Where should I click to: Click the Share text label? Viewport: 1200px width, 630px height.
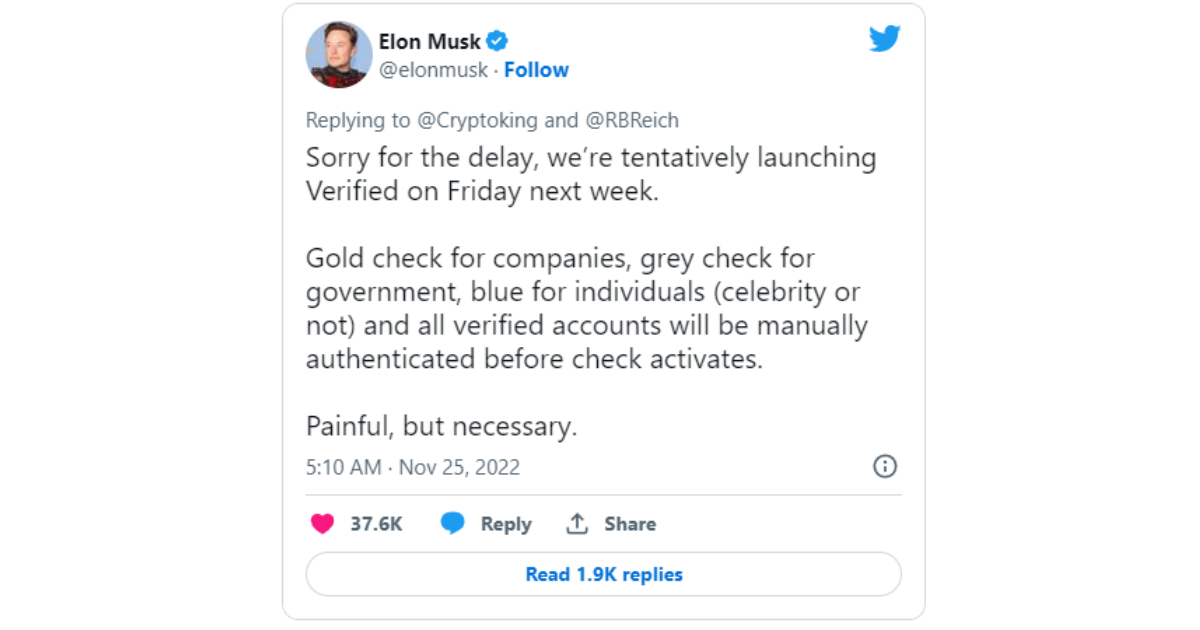(630, 524)
